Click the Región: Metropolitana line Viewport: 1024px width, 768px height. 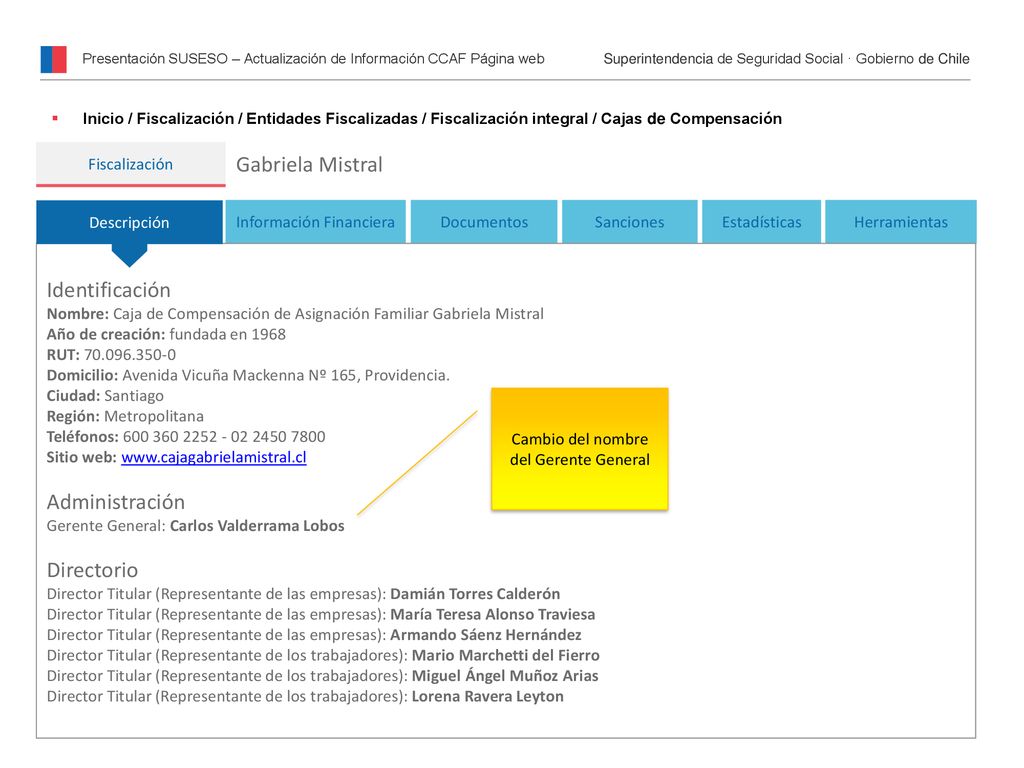click(x=125, y=416)
